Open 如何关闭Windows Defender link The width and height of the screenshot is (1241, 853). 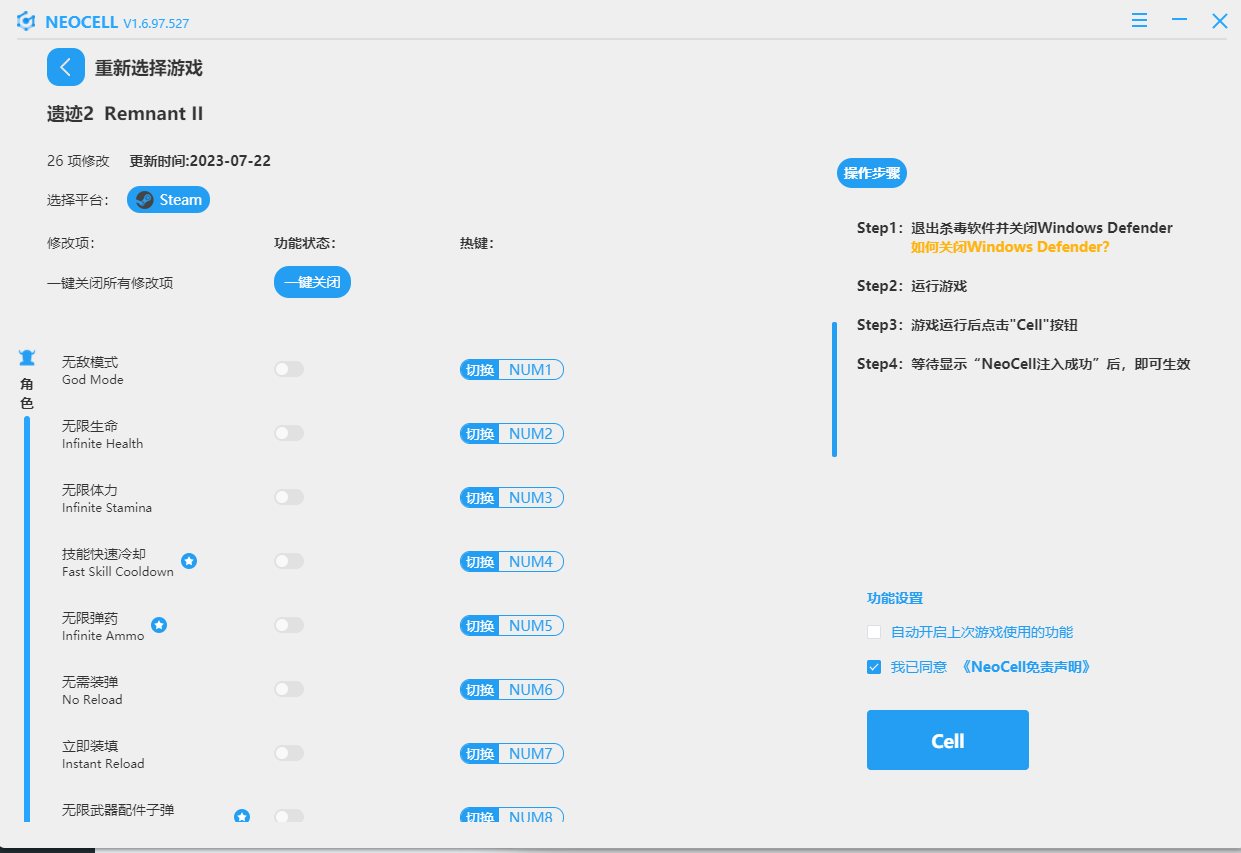(1010, 247)
